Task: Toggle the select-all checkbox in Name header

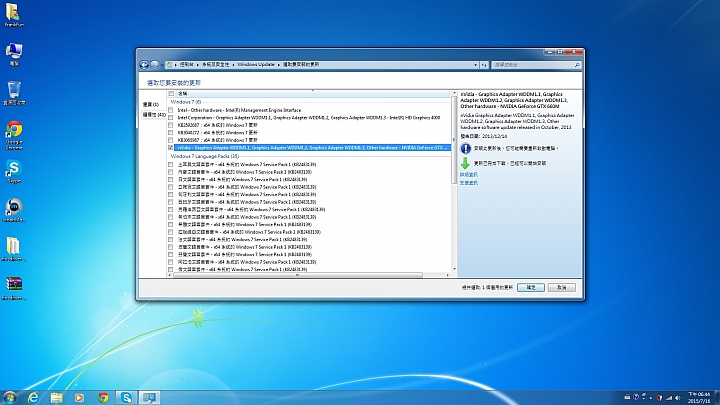Action: [171, 94]
